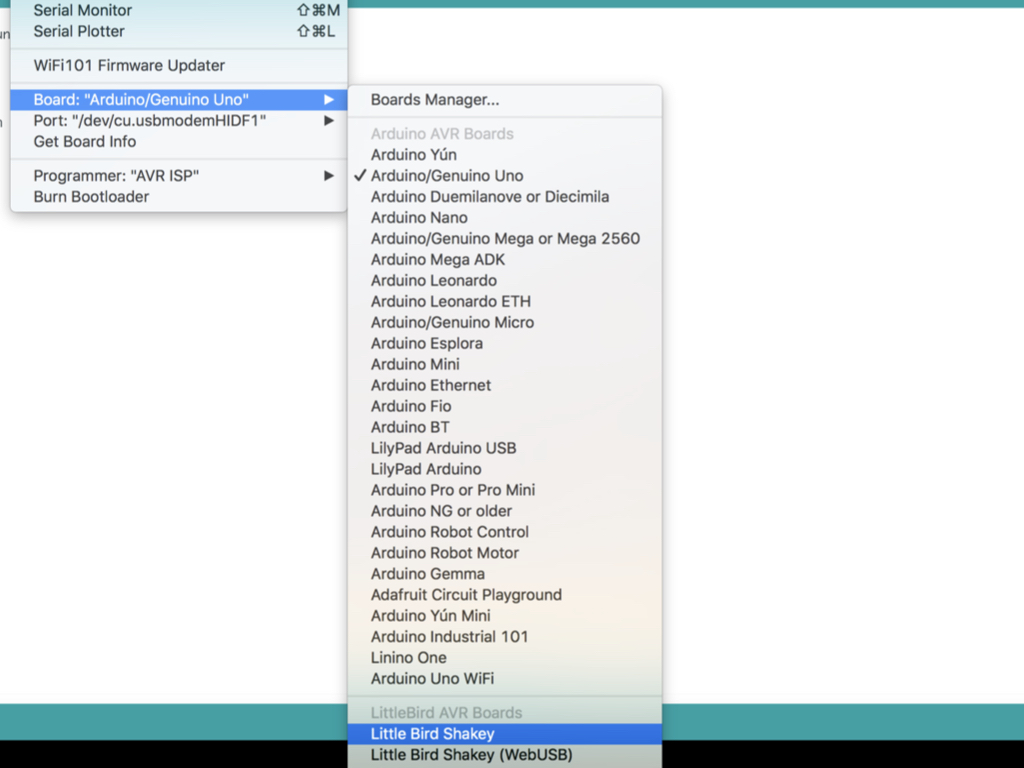
Task: Select Arduino Robot Motor
Action: pos(505,552)
